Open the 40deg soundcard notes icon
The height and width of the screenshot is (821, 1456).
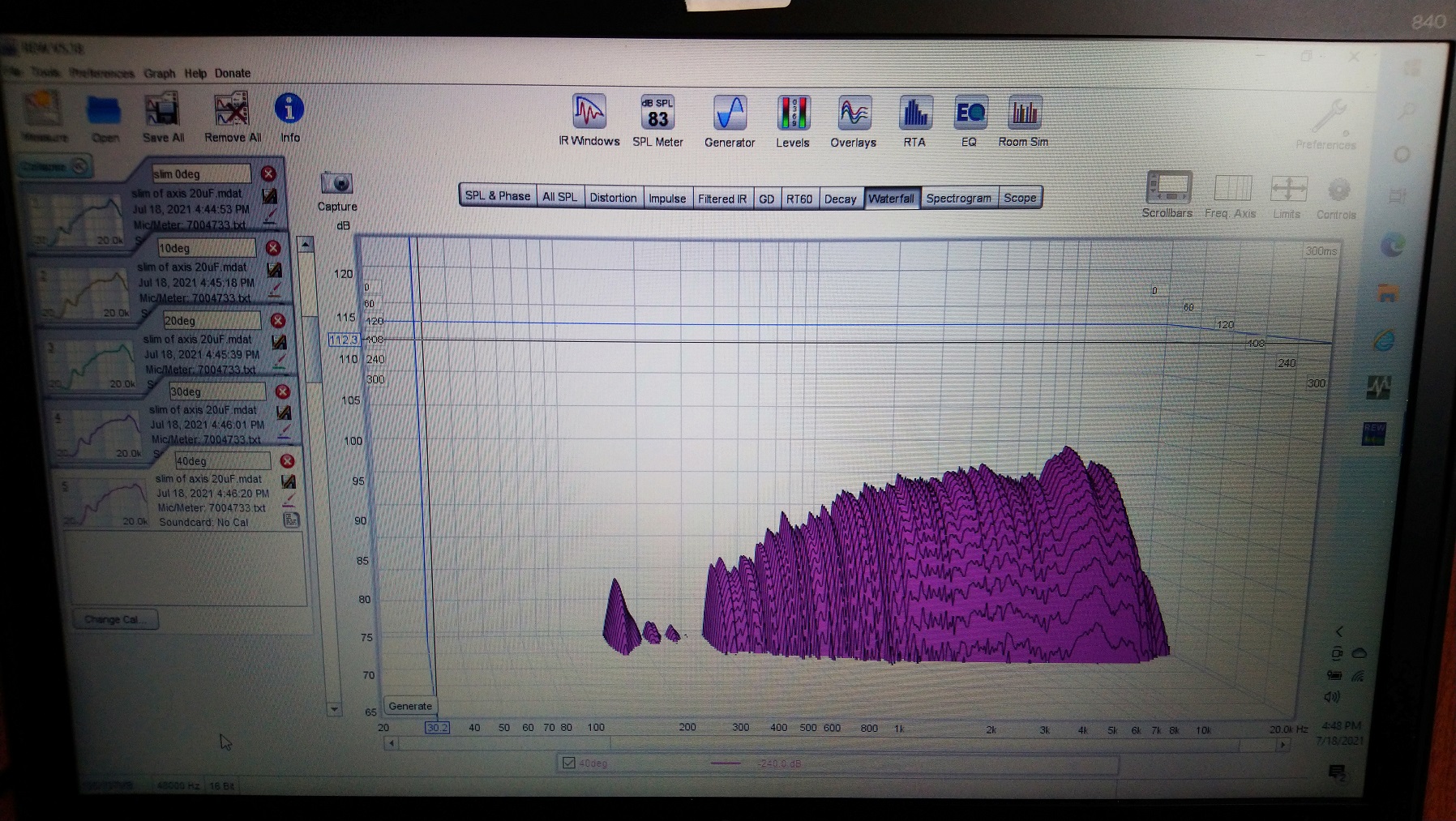coord(292,520)
